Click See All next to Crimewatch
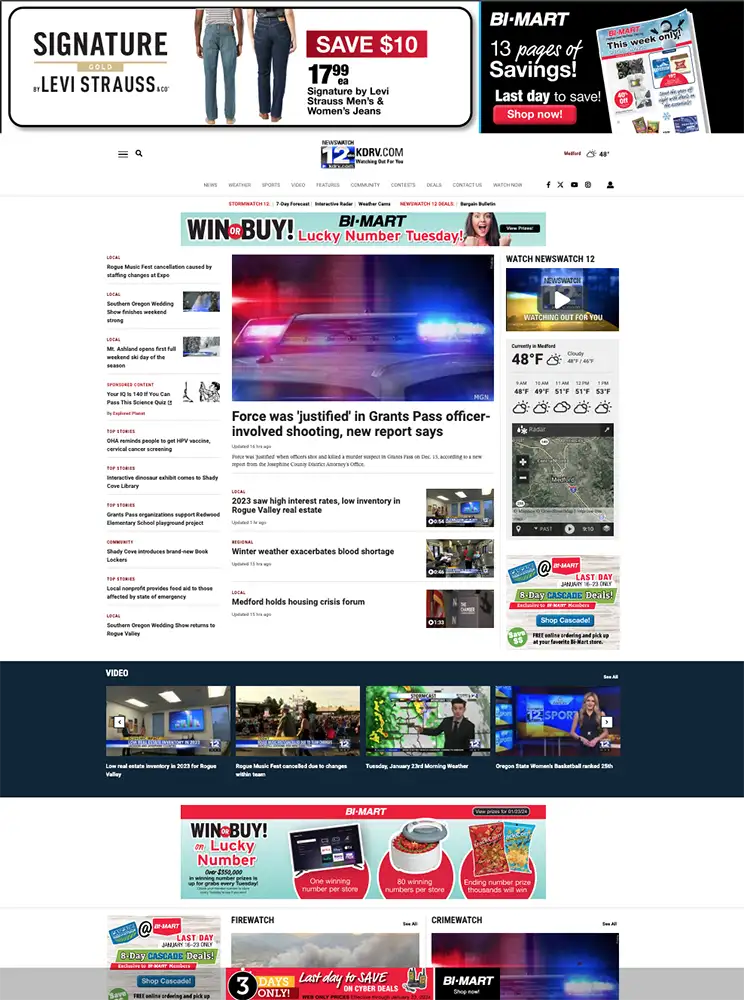 609,923
